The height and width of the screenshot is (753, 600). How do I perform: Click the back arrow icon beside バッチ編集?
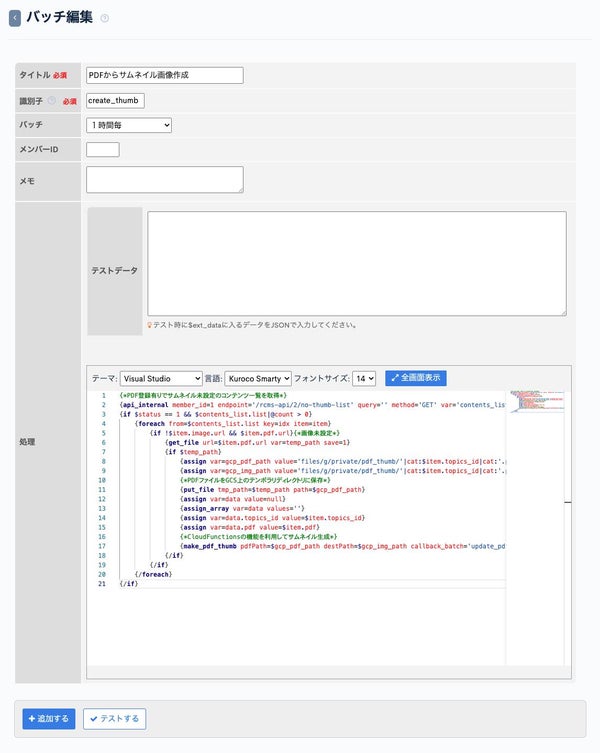(15, 18)
